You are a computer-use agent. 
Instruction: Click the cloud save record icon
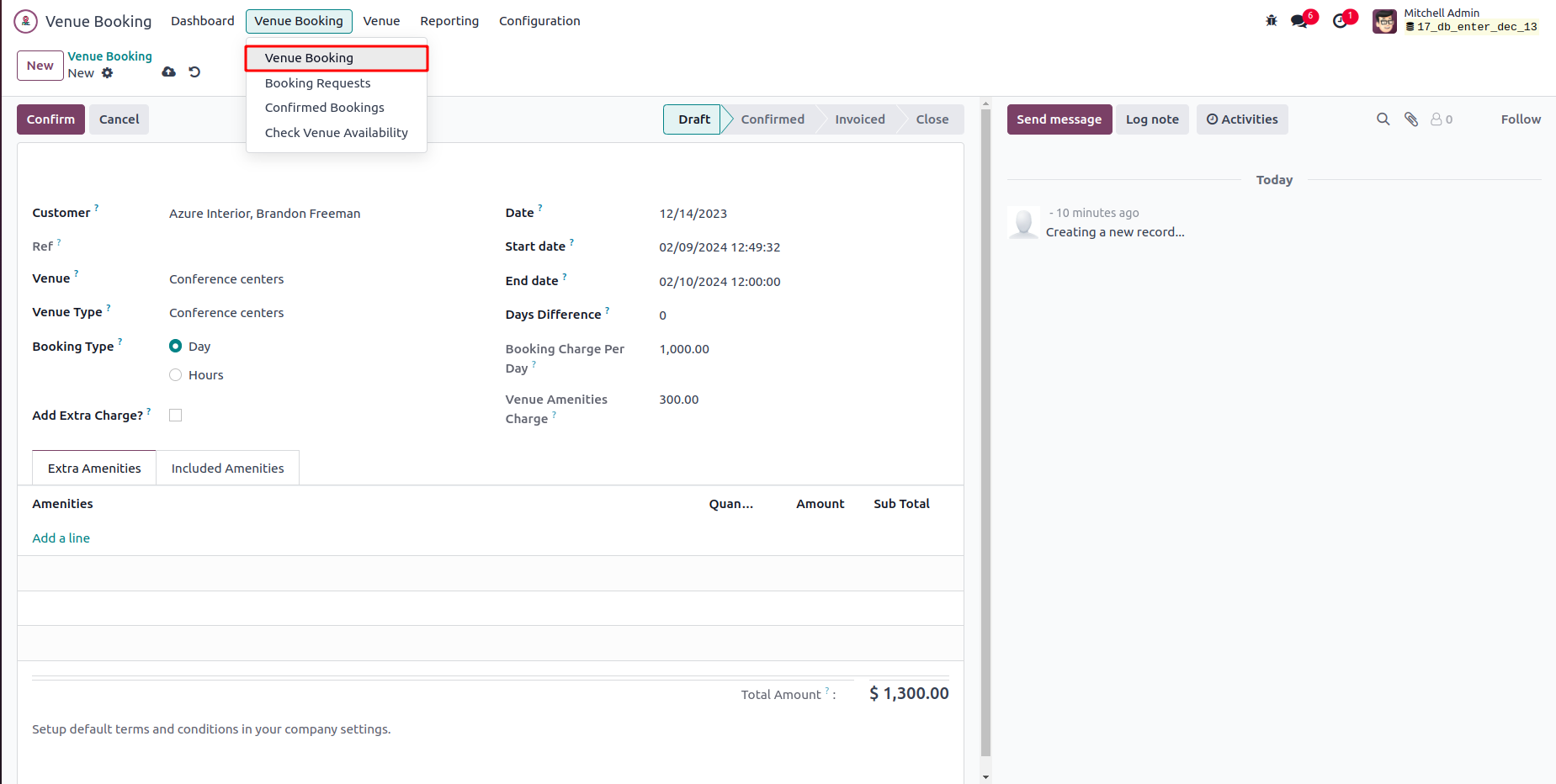(x=169, y=72)
